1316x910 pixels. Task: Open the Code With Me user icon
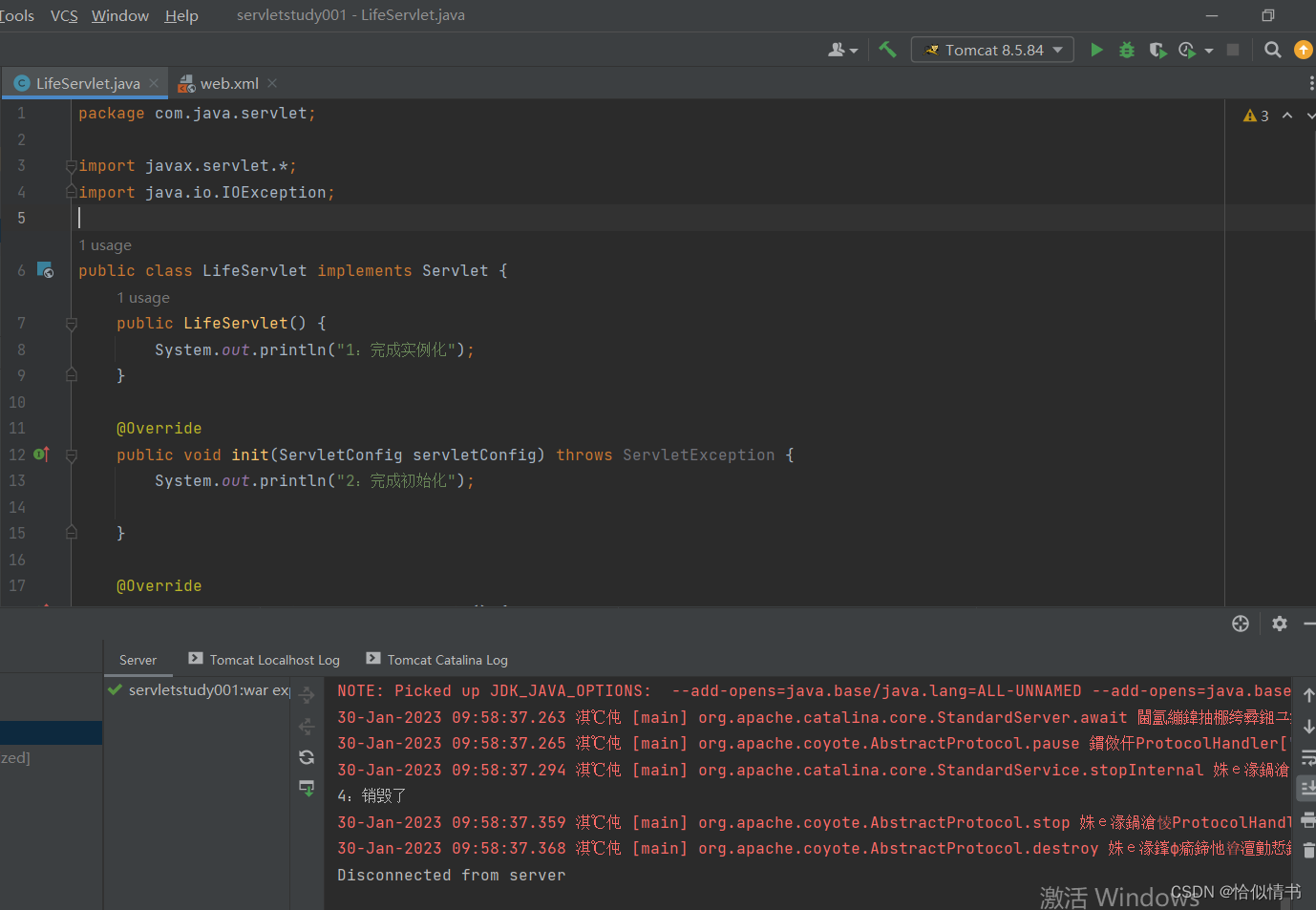[x=837, y=50]
